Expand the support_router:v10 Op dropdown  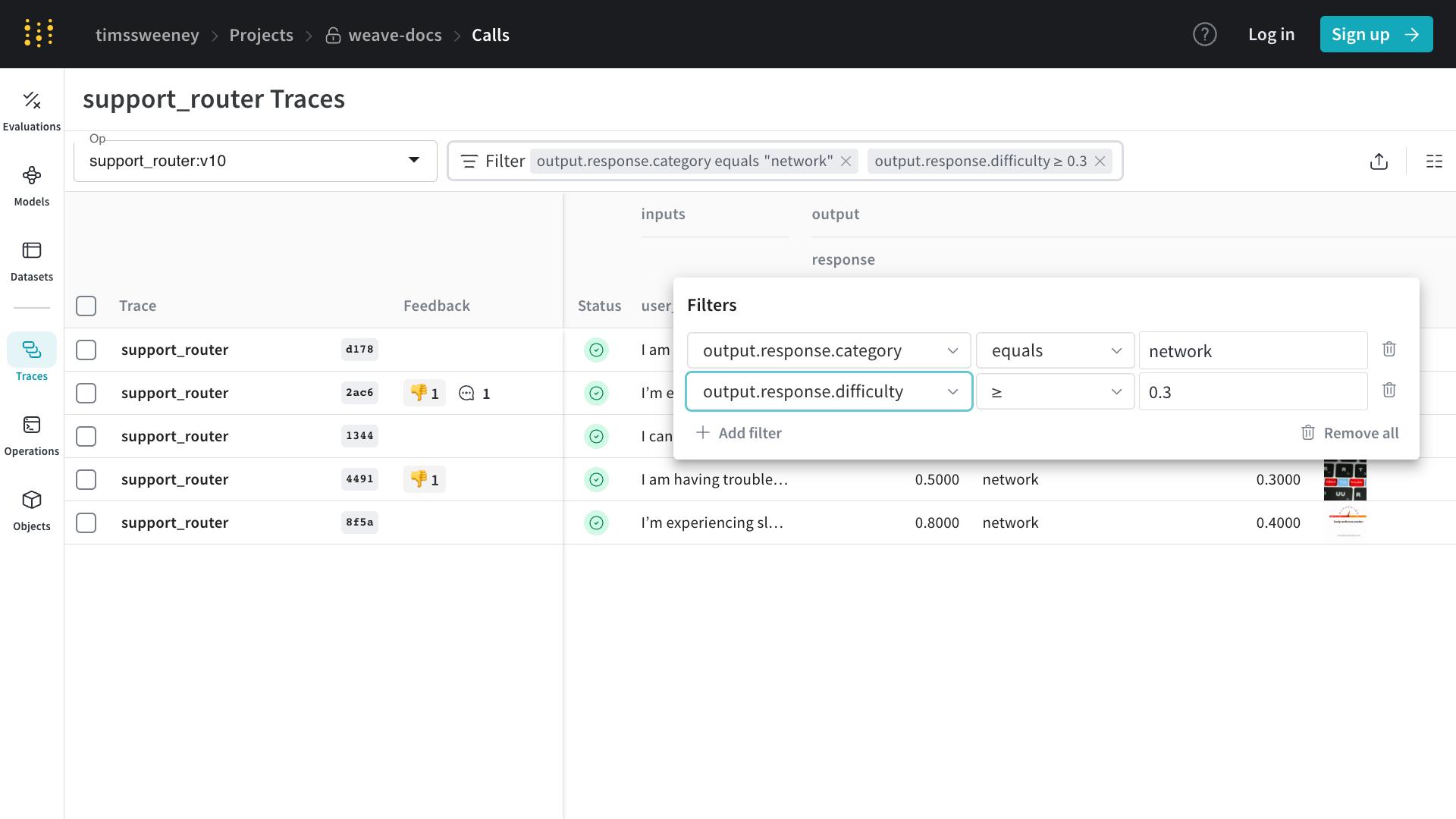pos(413,161)
